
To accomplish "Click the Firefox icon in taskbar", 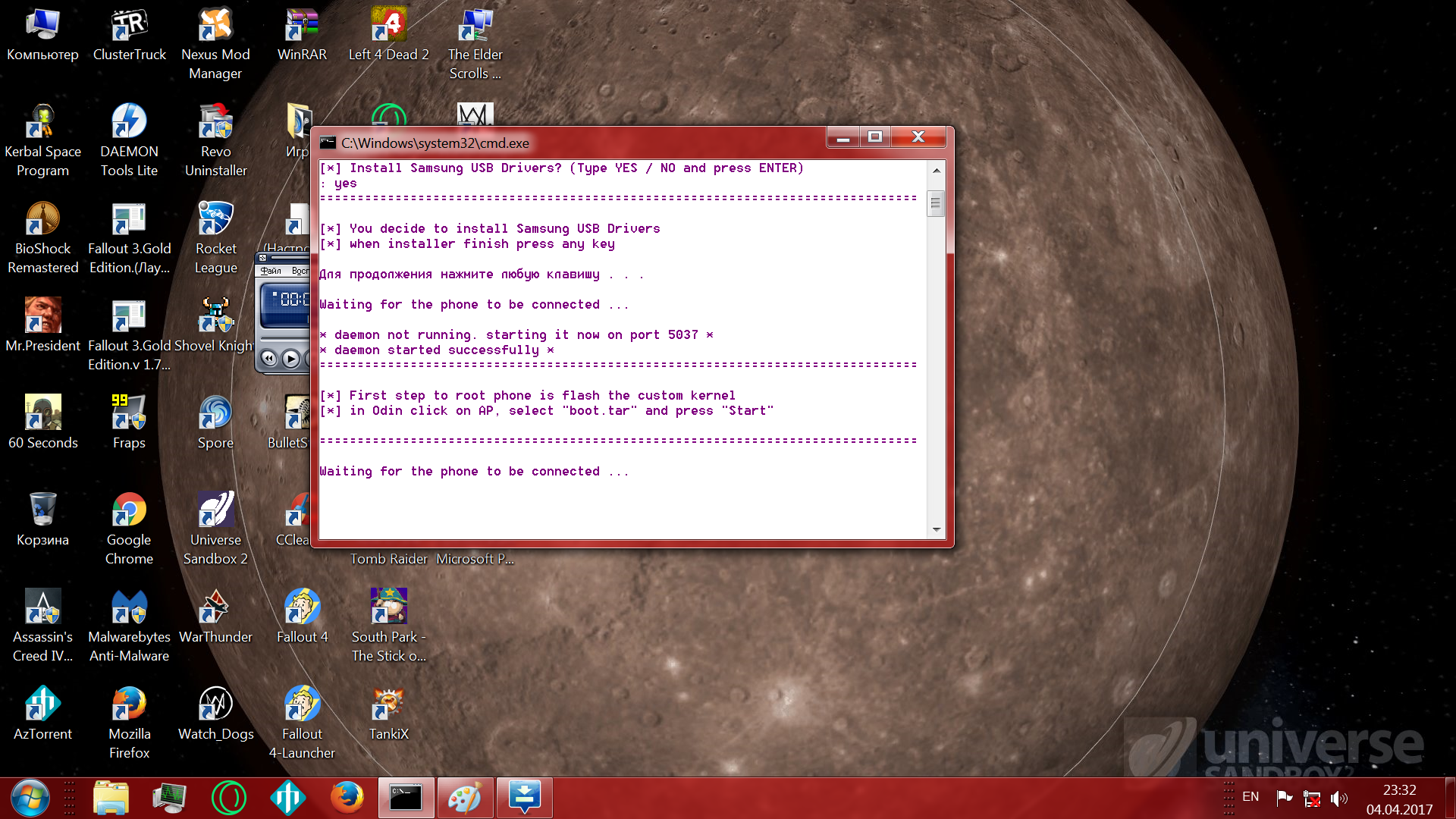I will coord(347,798).
